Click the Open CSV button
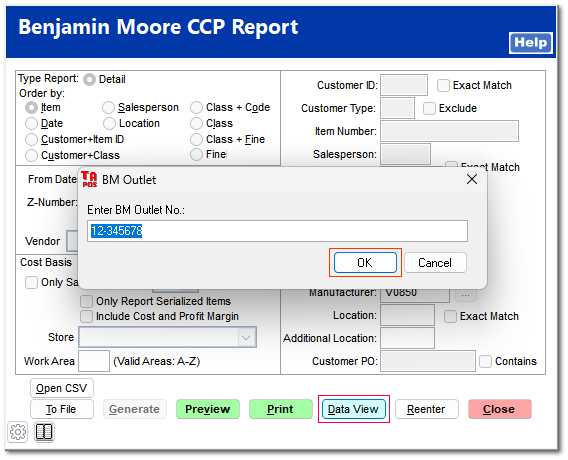Viewport: 568px width, 460px height. (x=62, y=388)
